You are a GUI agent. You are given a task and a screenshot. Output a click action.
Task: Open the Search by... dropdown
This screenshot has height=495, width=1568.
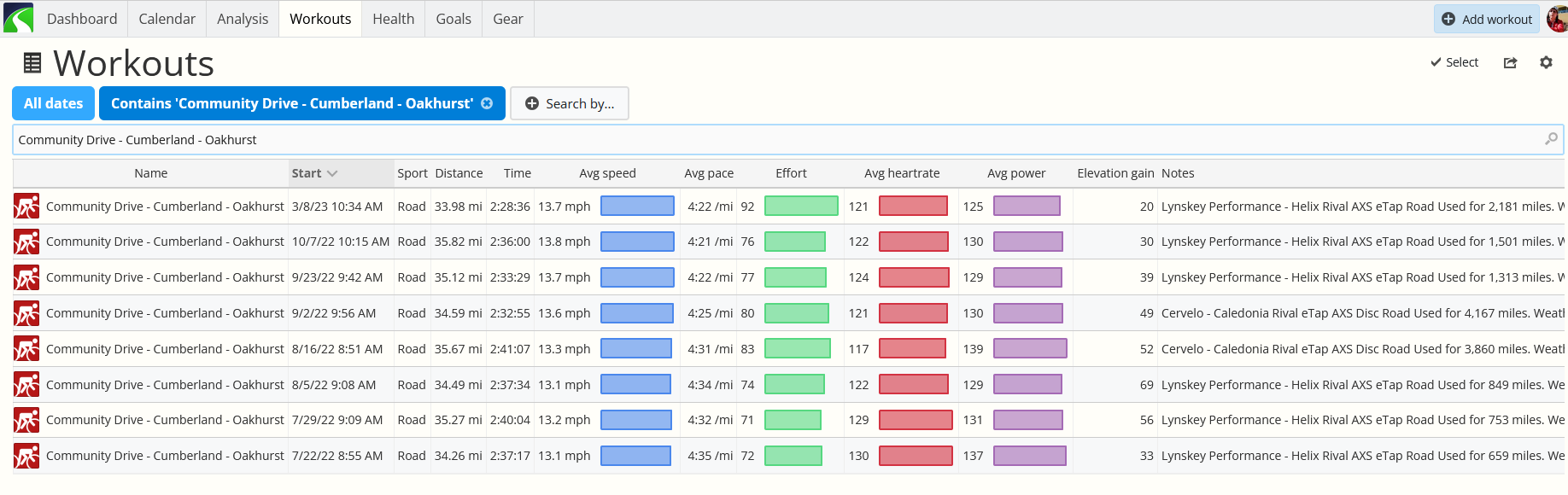pos(570,103)
